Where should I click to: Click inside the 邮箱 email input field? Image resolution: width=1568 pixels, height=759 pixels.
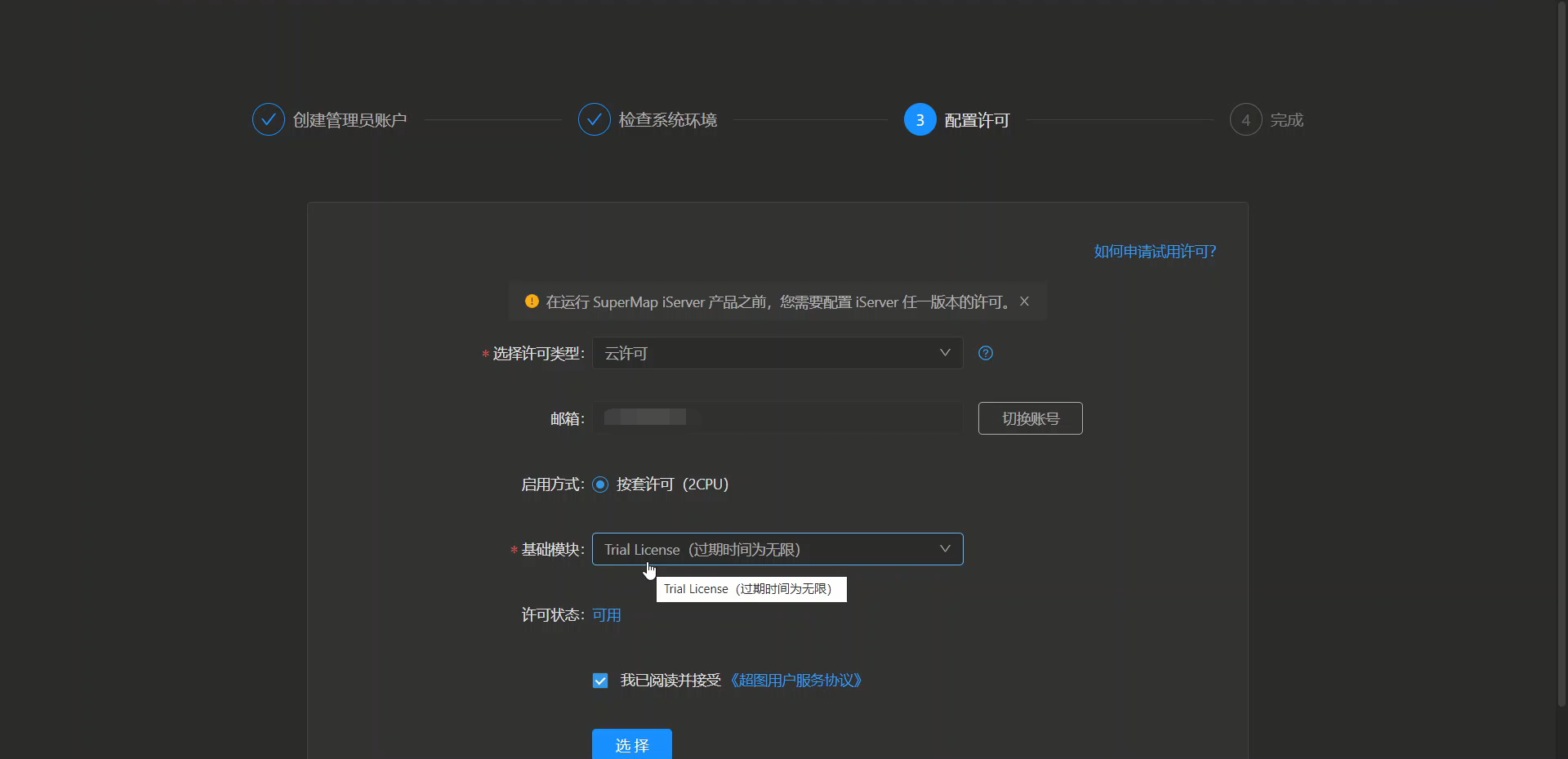(778, 417)
